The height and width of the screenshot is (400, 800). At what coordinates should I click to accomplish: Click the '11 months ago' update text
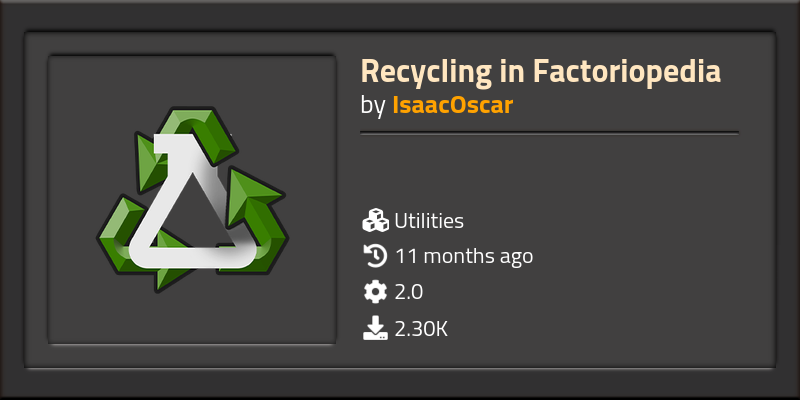(464, 256)
